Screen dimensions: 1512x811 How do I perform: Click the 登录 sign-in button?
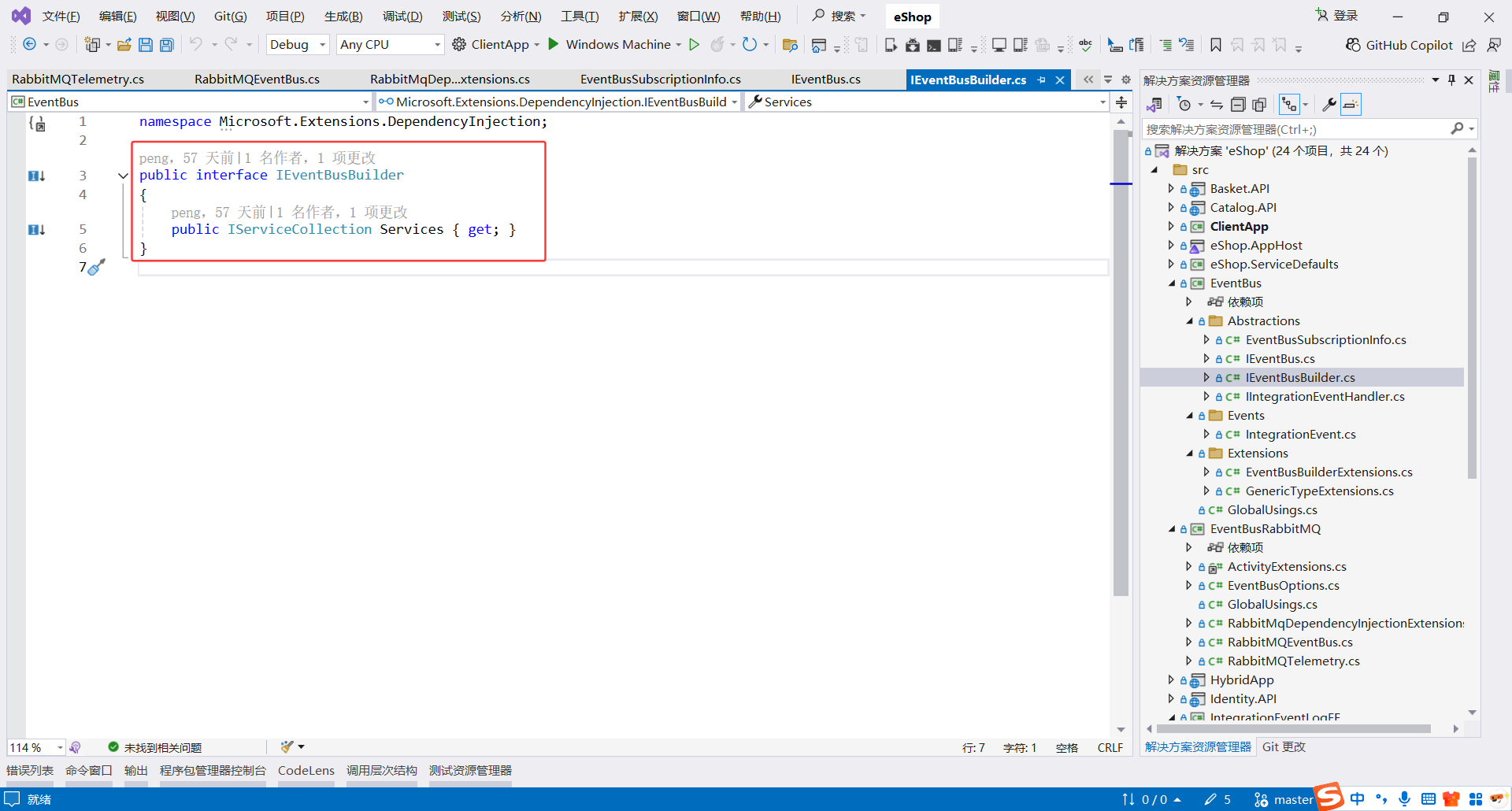click(1337, 16)
